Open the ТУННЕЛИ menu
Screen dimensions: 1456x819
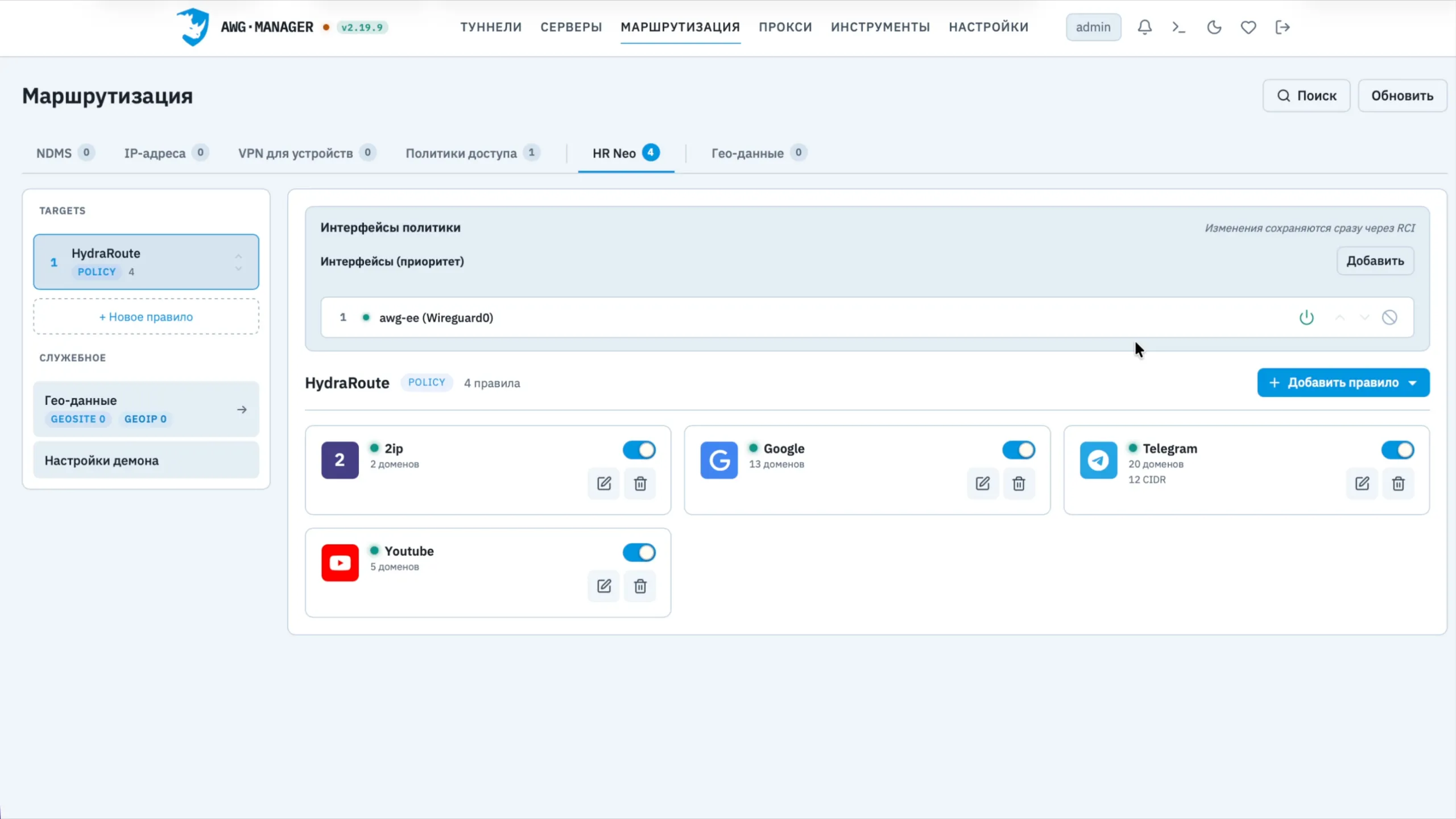491,27
